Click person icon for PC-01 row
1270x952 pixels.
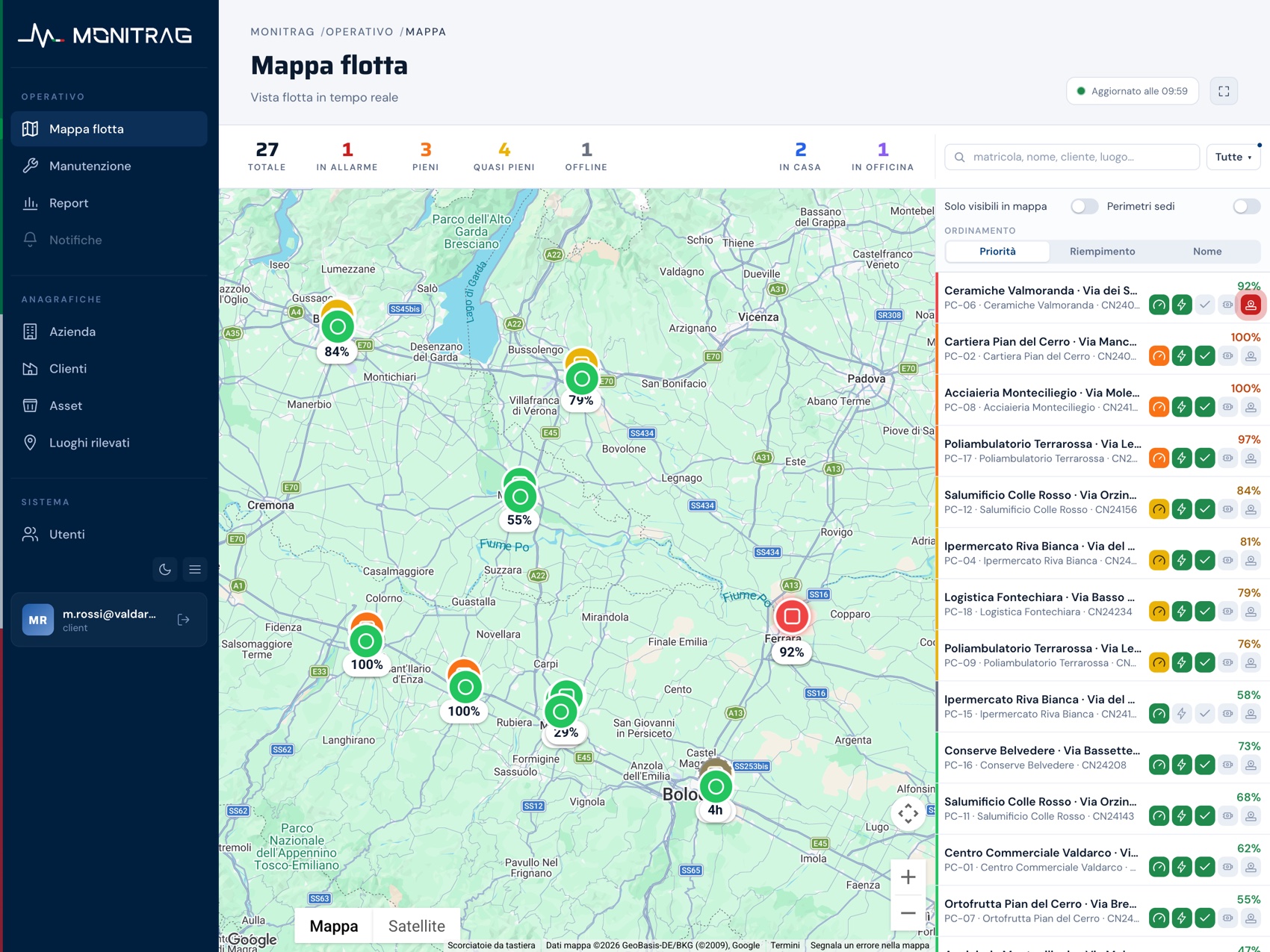pyautogui.click(x=1251, y=868)
